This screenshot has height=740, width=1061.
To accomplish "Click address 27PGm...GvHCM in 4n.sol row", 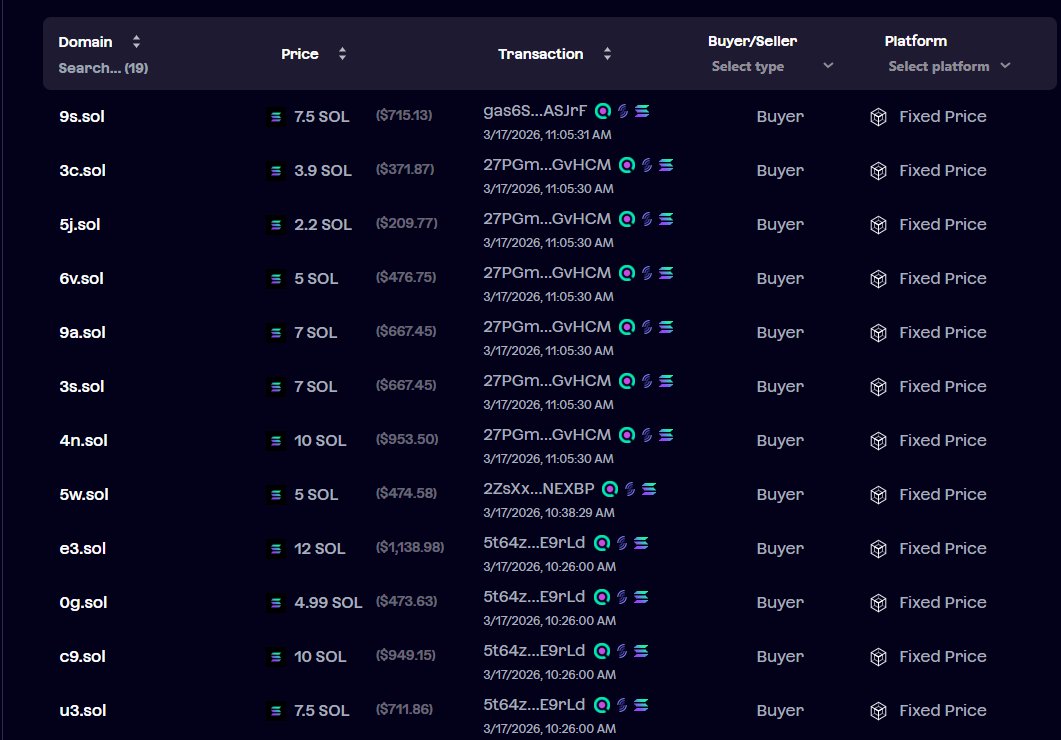I will click(x=547, y=435).
